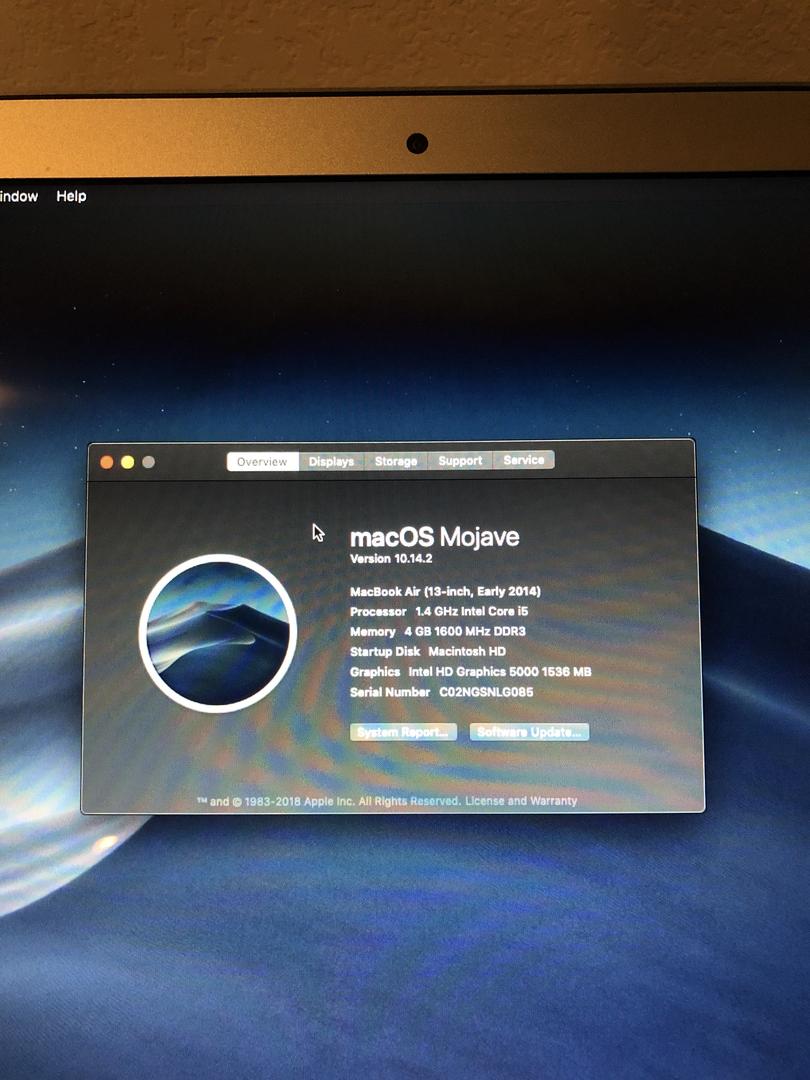Click the greyed-out zoom window button

pyautogui.click(x=148, y=462)
